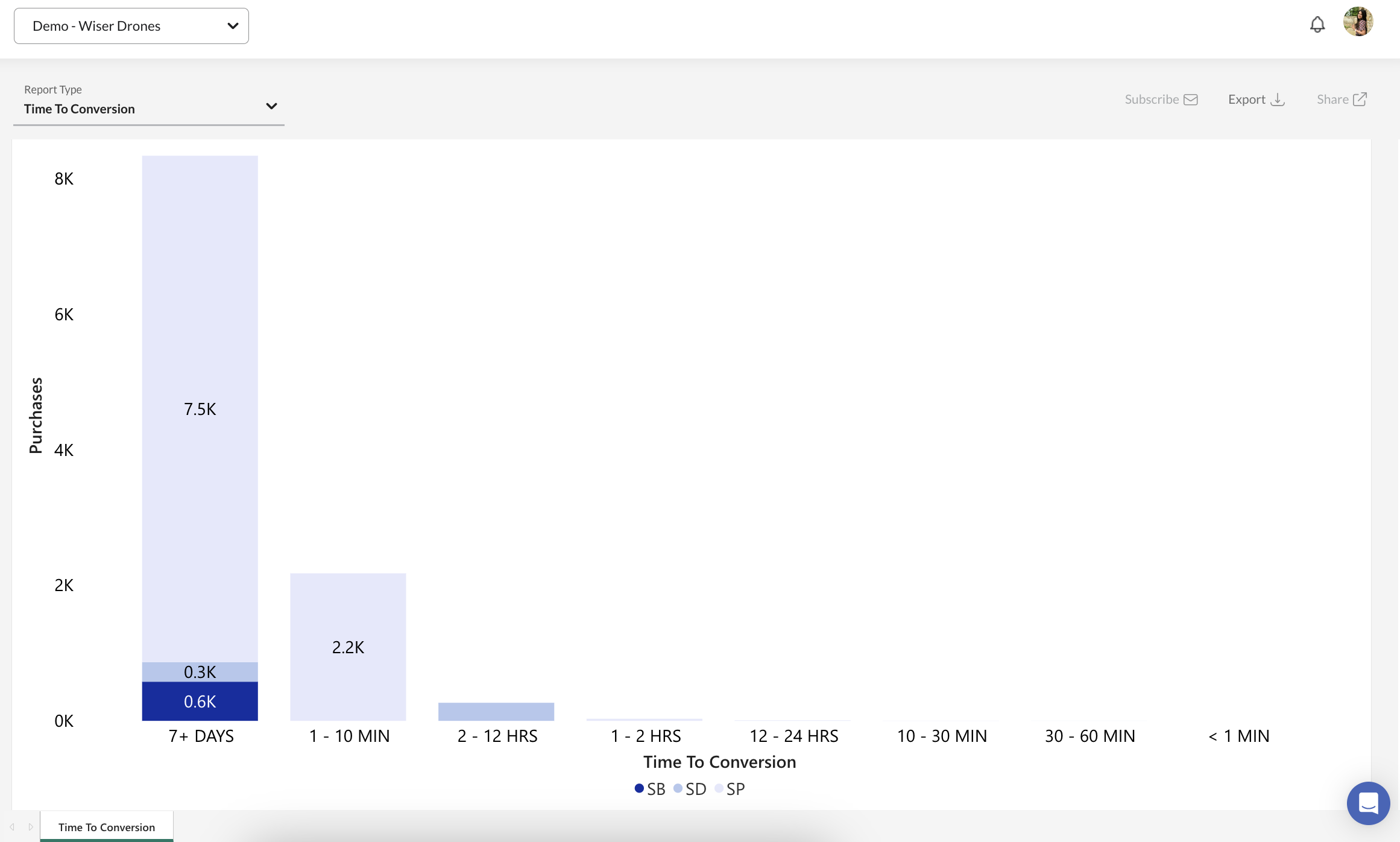1400x842 pixels.
Task: Select the Time To Conversion sheet tab
Action: pos(107,827)
